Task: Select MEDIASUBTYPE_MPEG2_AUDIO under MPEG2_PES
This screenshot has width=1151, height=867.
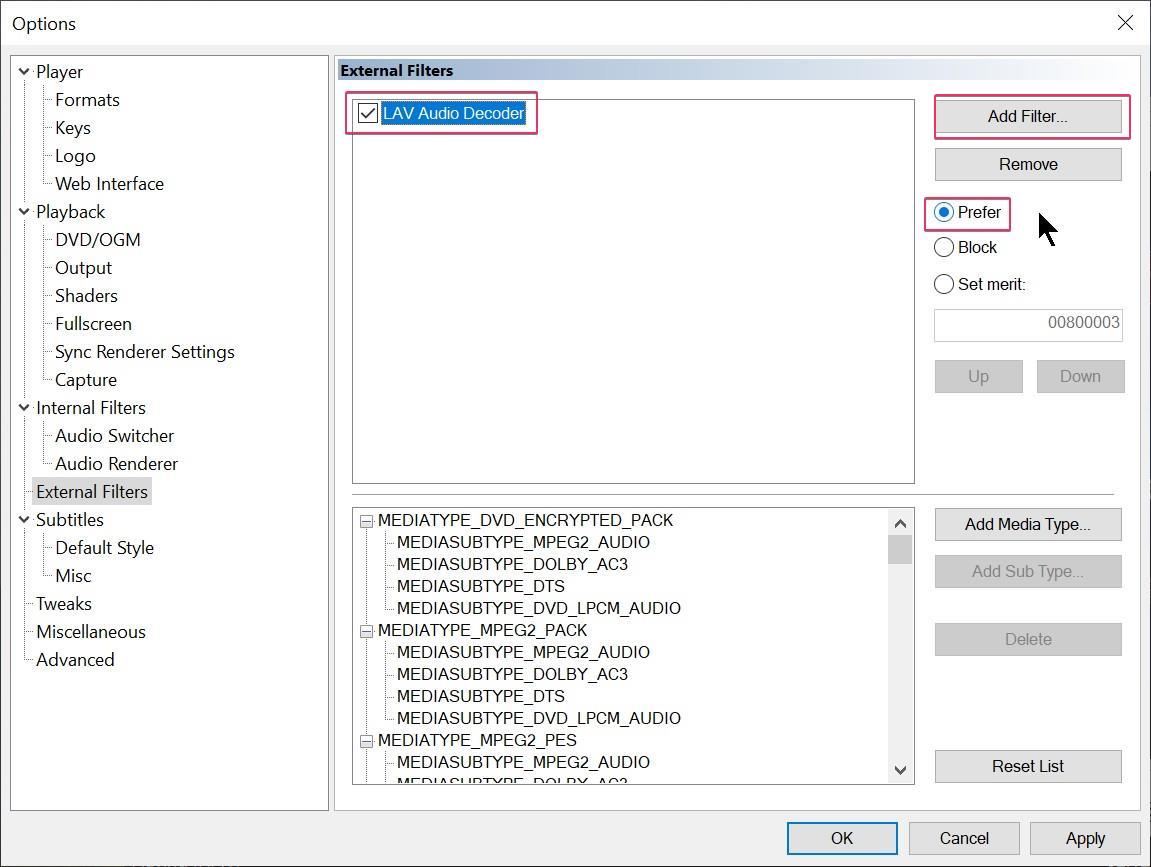Action: click(x=523, y=762)
